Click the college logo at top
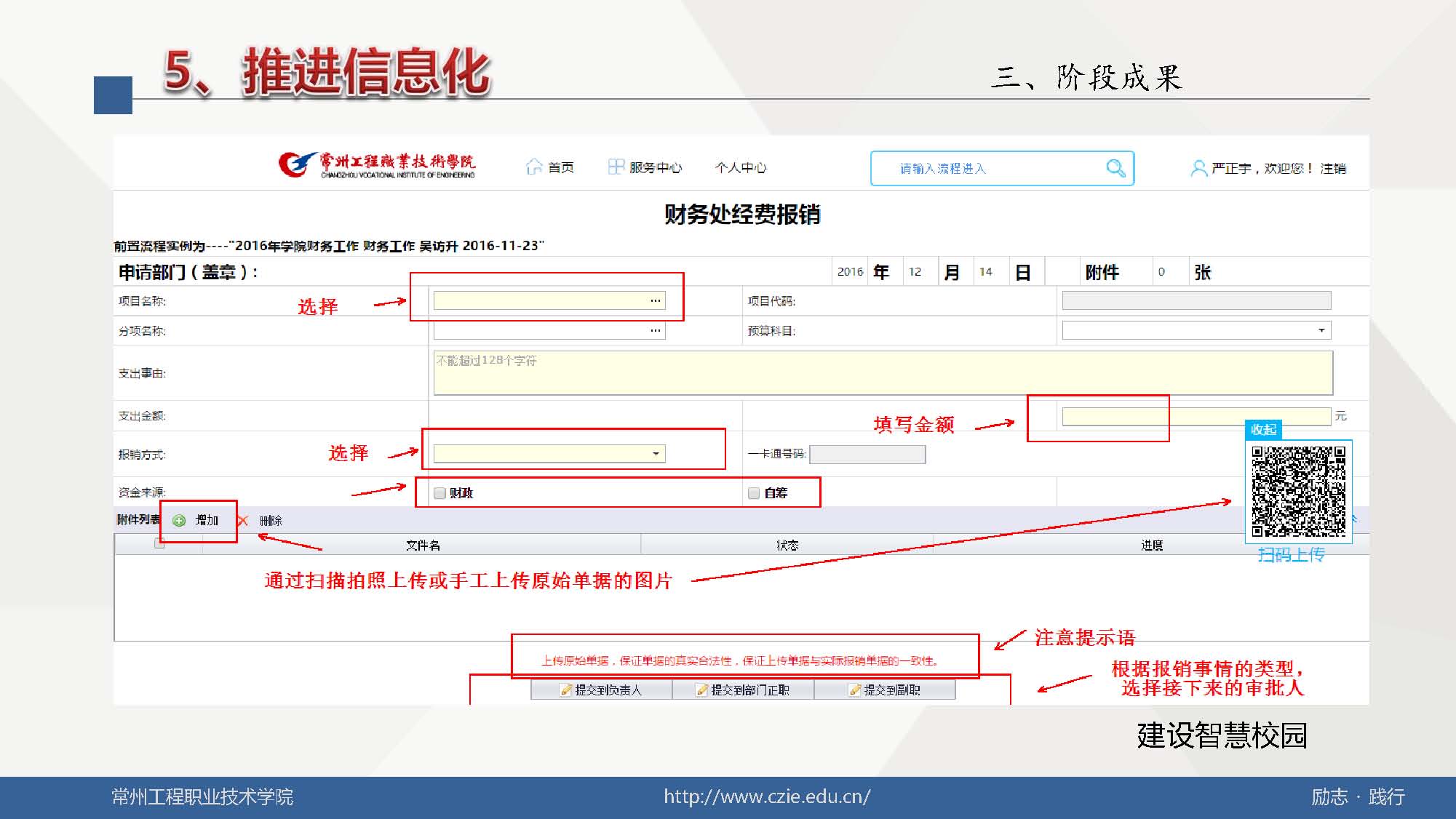The image size is (1456, 819). (x=376, y=165)
